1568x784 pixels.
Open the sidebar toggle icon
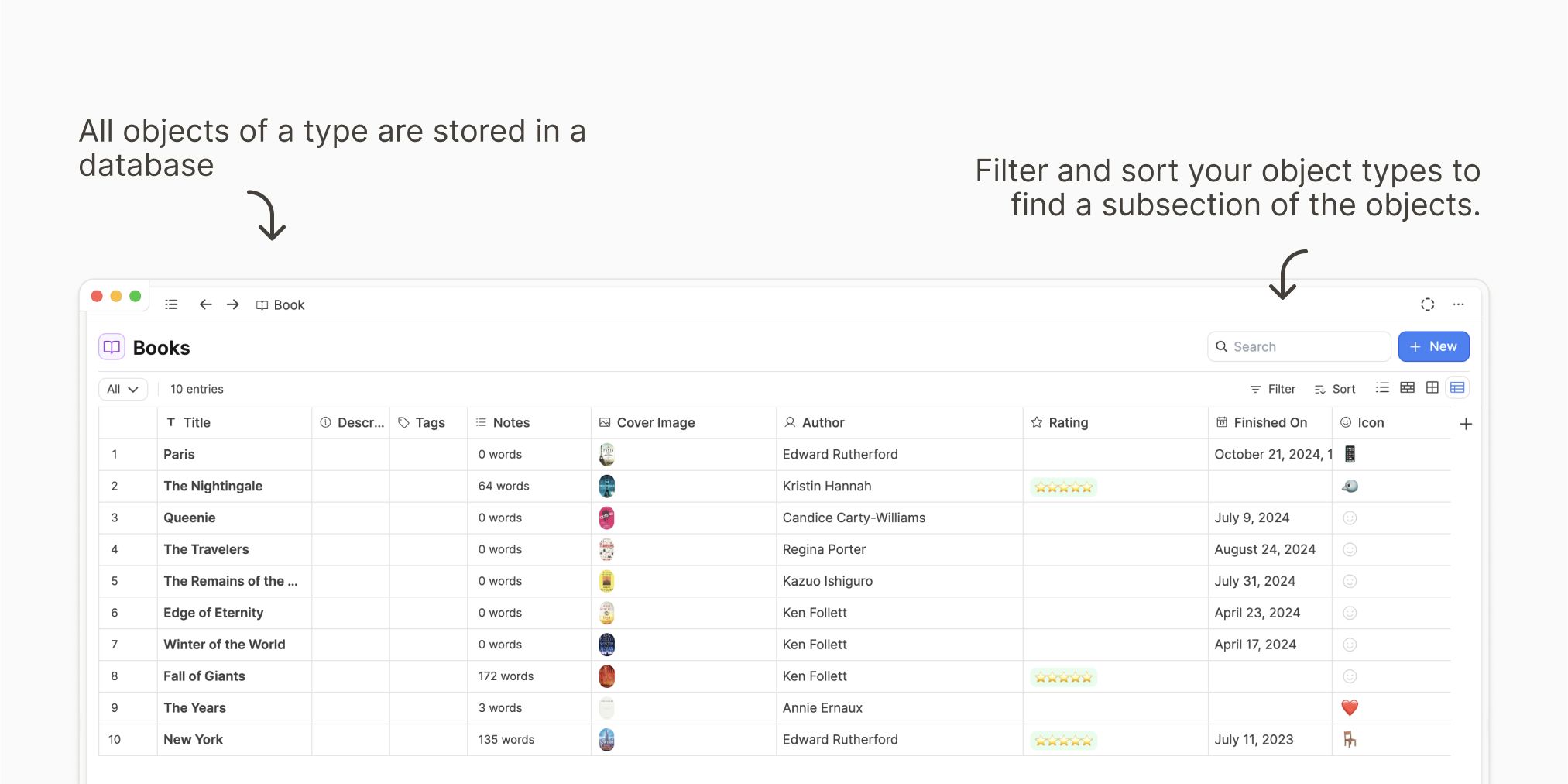click(171, 304)
